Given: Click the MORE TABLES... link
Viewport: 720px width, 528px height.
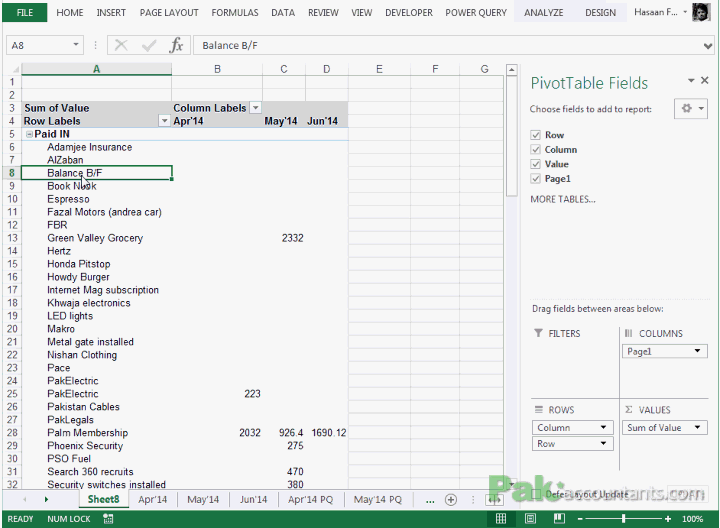Looking at the screenshot, I should pos(563,199).
